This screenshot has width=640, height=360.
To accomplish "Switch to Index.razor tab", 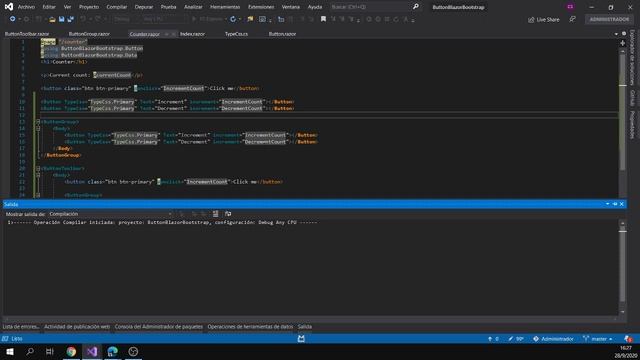I will [x=192, y=34].
